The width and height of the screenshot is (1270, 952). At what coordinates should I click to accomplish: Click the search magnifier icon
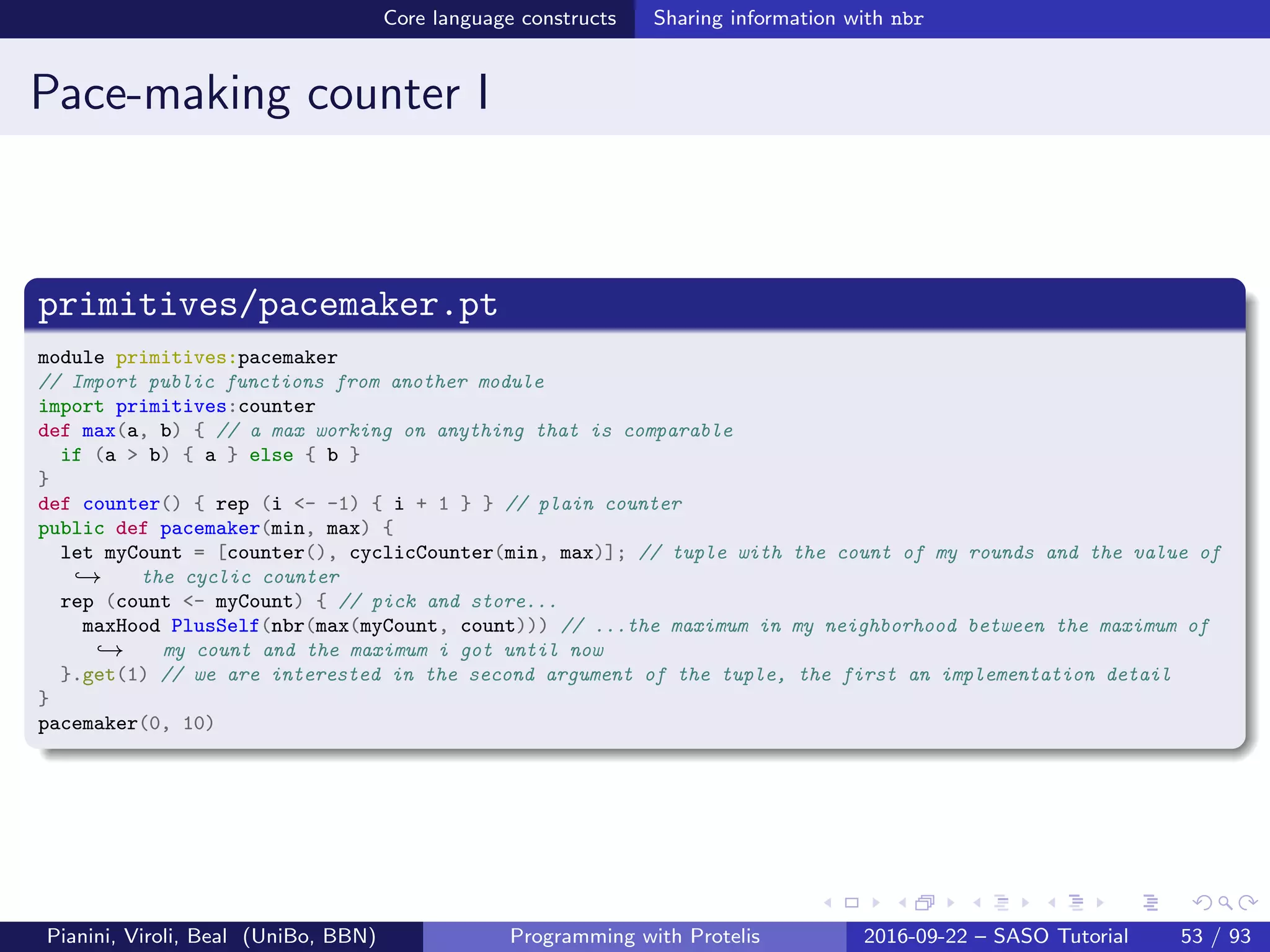[x=1225, y=903]
